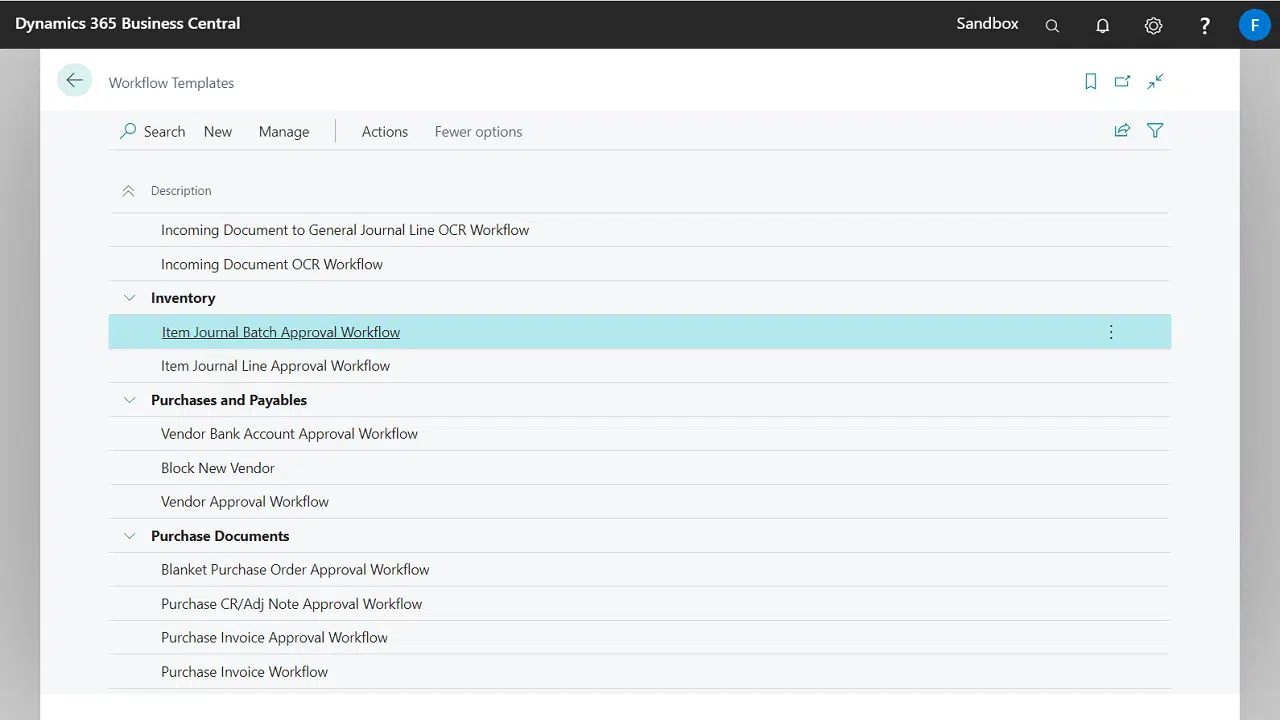
Task: Collapse all groups via Description header chevron
Action: coord(128,191)
